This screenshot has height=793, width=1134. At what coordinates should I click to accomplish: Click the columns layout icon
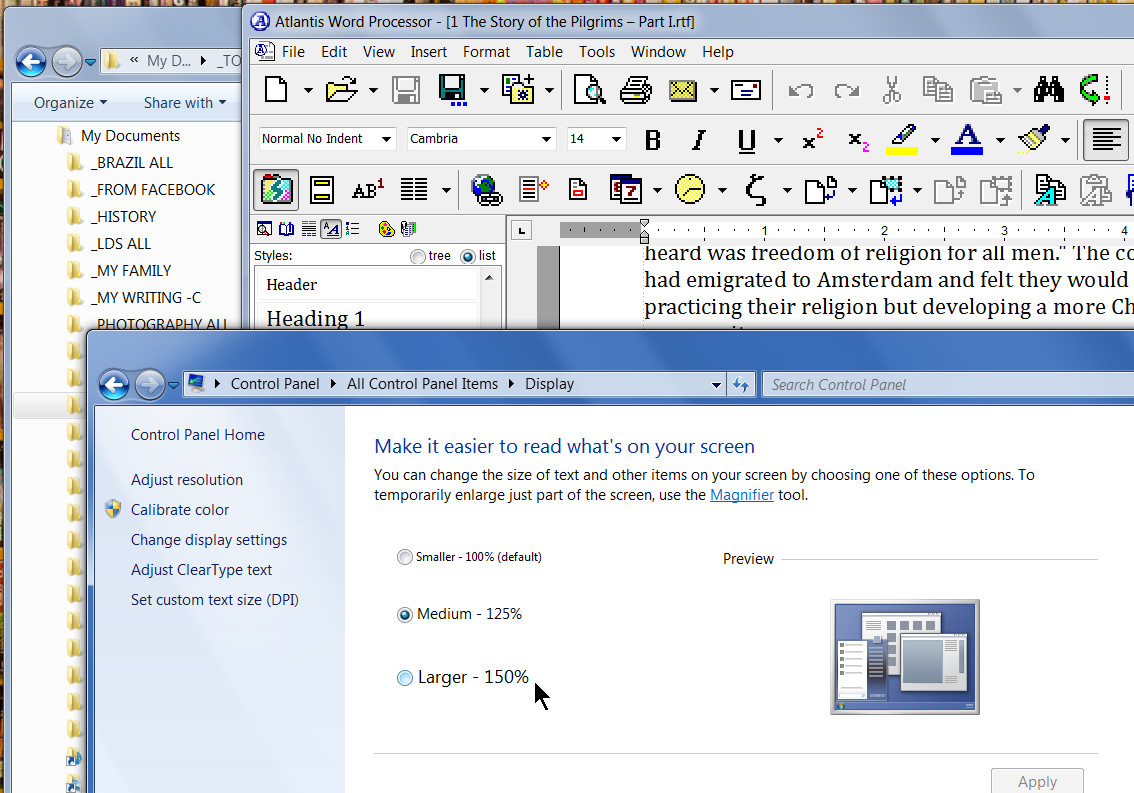point(414,190)
